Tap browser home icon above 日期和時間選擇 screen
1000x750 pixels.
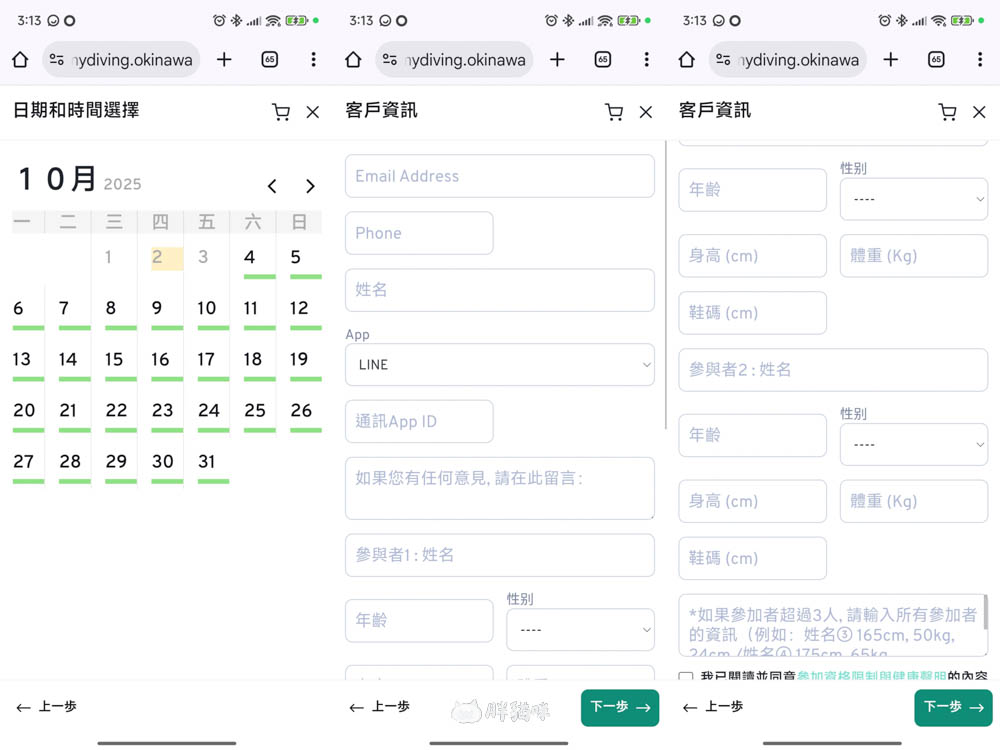20,60
